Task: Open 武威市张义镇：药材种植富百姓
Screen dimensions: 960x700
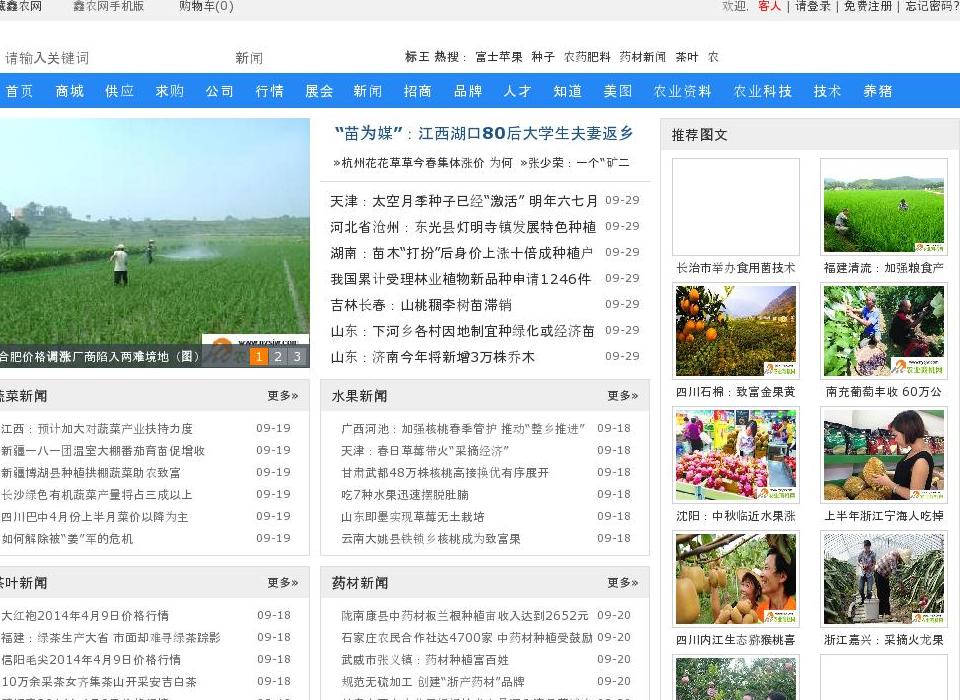Action: tap(425, 660)
